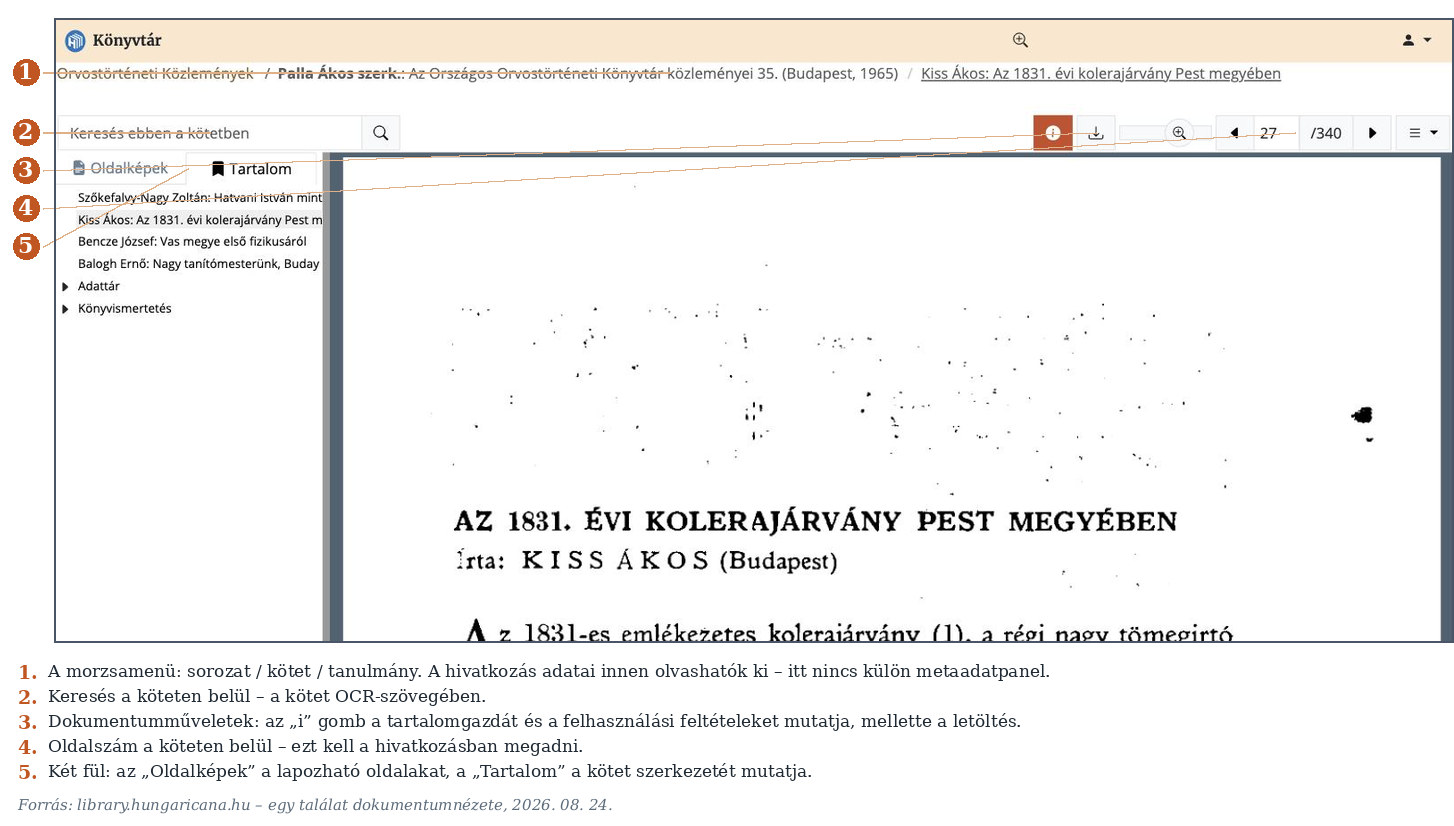1454x826 pixels.
Task: Open the user account dropdown menu
Action: pos(1417,40)
